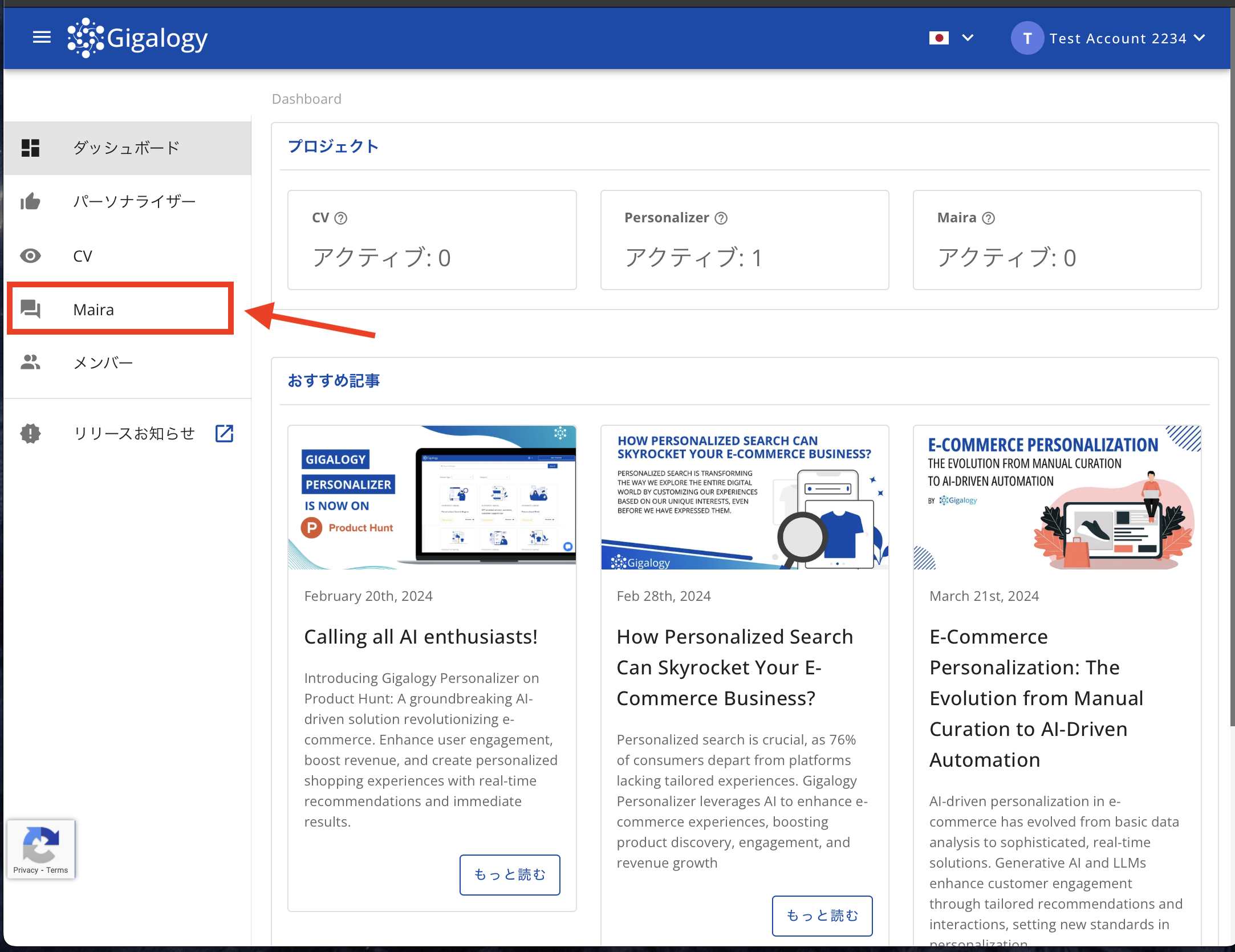
Task: Click the reCAPTCHA Privacy link
Action: point(26,870)
